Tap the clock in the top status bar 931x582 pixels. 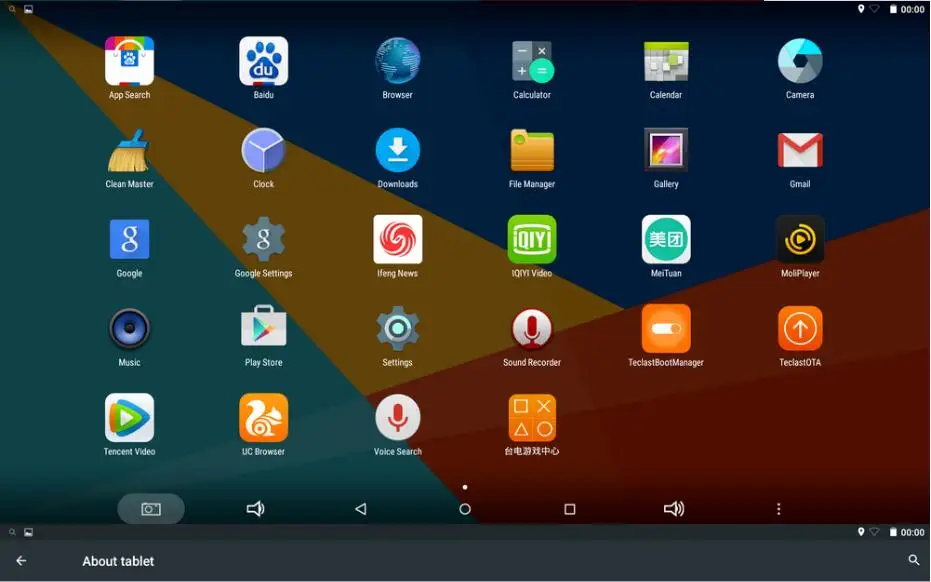(x=913, y=10)
